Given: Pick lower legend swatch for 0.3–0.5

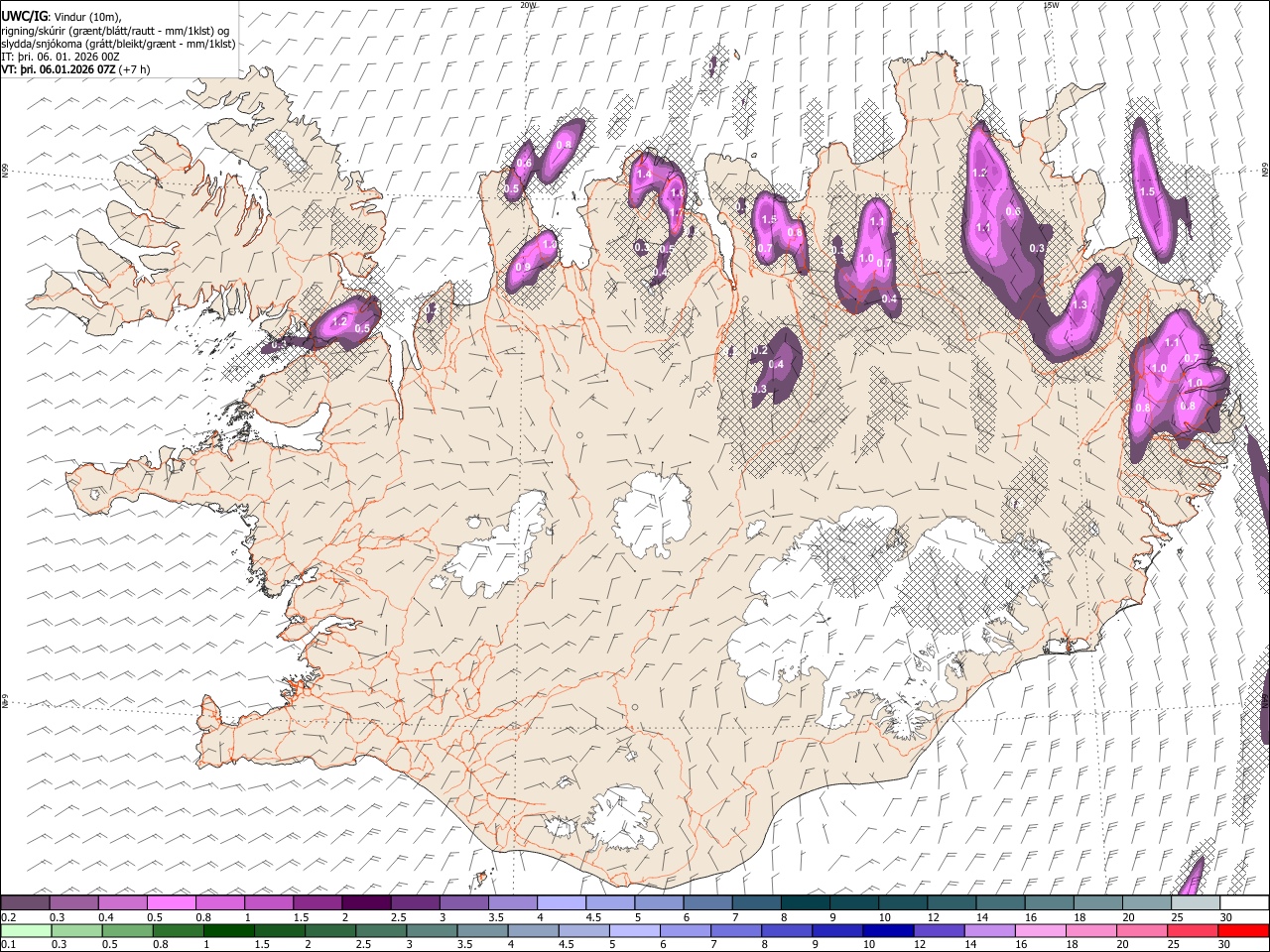Looking at the screenshot, I should 76,930.
